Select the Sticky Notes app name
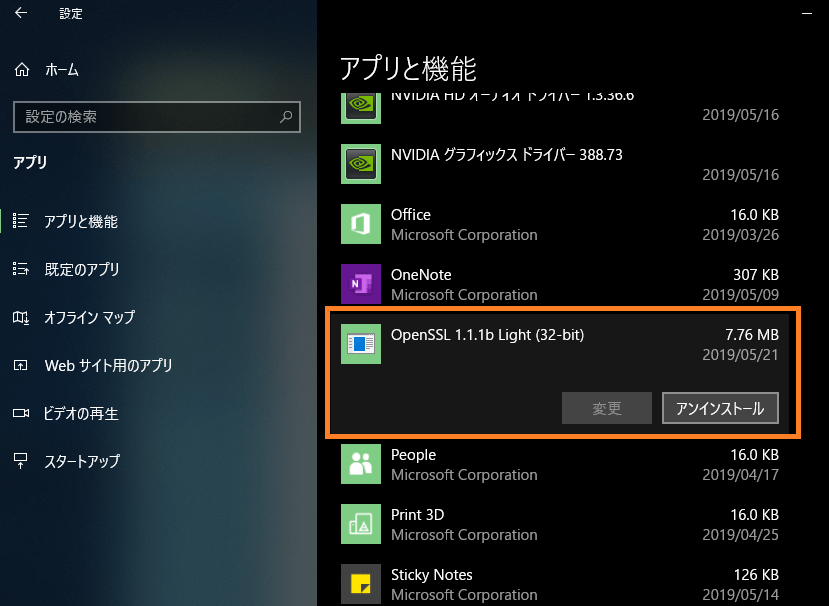 (431, 575)
